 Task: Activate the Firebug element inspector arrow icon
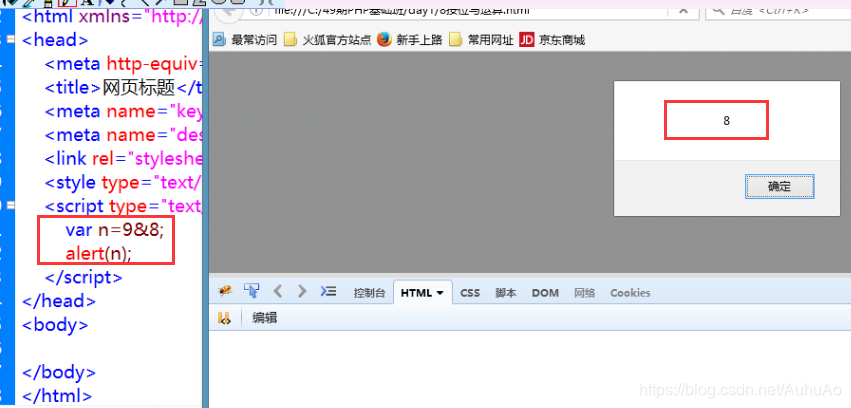(x=251, y=291)
